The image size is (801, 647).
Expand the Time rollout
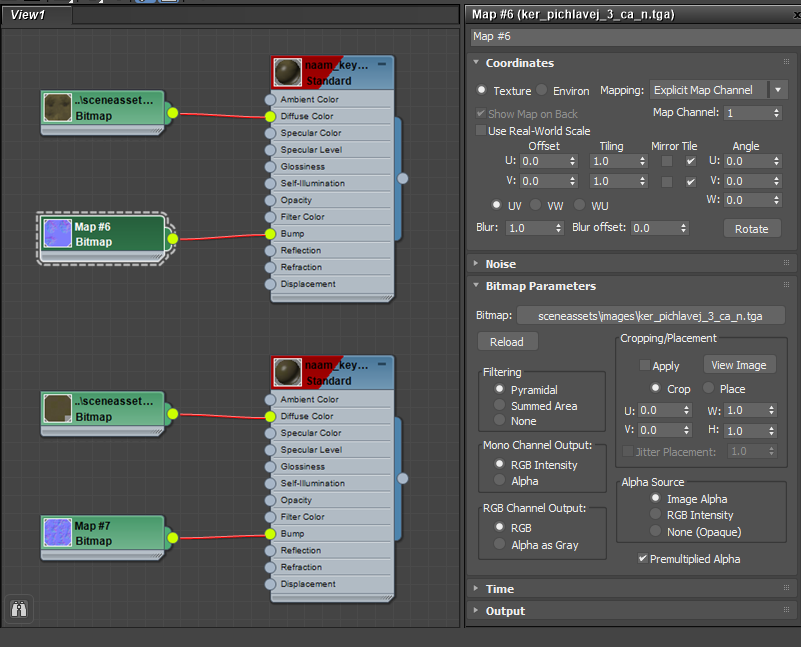click(476, 588)
